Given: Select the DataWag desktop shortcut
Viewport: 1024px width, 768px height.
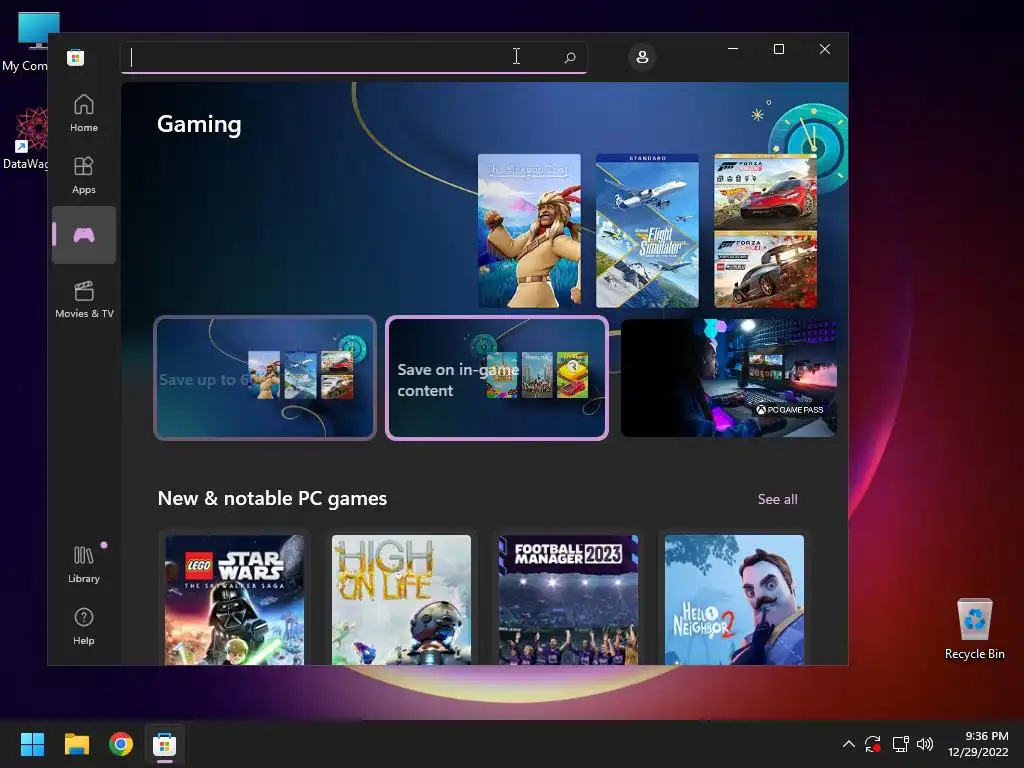Looking at the screenshot, I should (x=27, y=139).
